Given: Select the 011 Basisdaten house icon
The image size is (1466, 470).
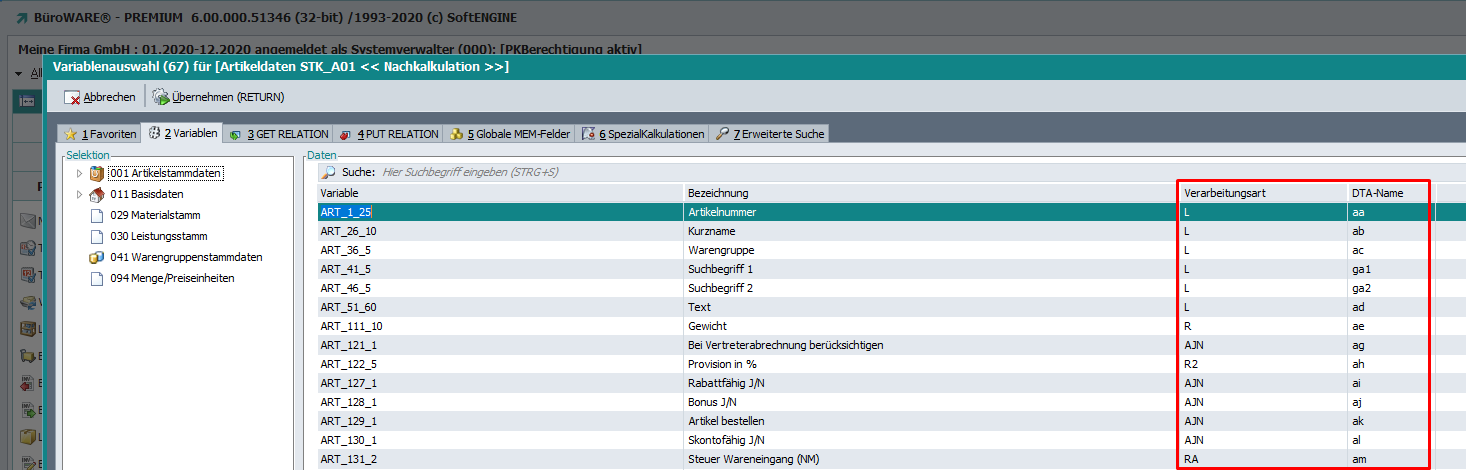Looking at the screenshot, I should [x=97, y=195].
